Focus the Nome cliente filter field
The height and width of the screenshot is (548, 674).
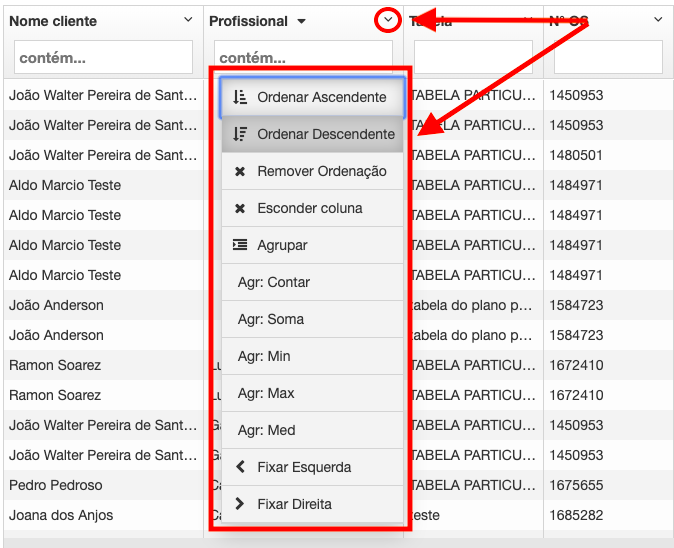(103, 57)
